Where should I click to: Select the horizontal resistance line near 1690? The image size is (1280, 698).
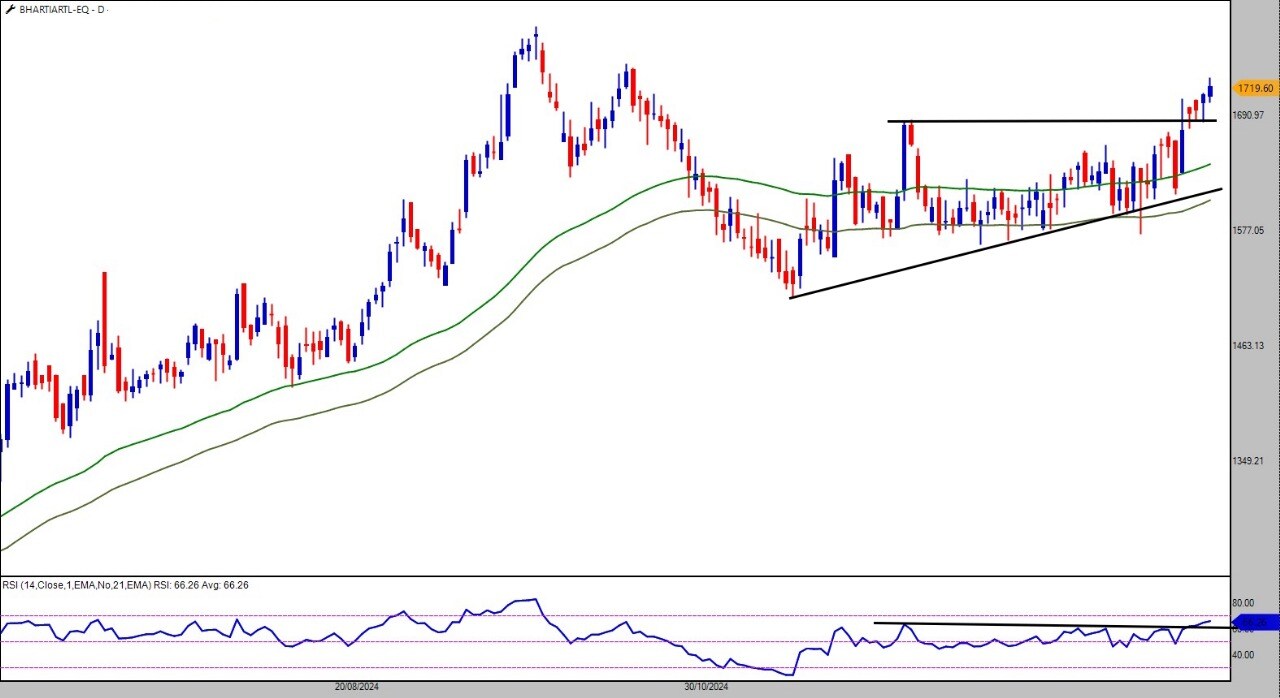click(x=1050, y=121)
